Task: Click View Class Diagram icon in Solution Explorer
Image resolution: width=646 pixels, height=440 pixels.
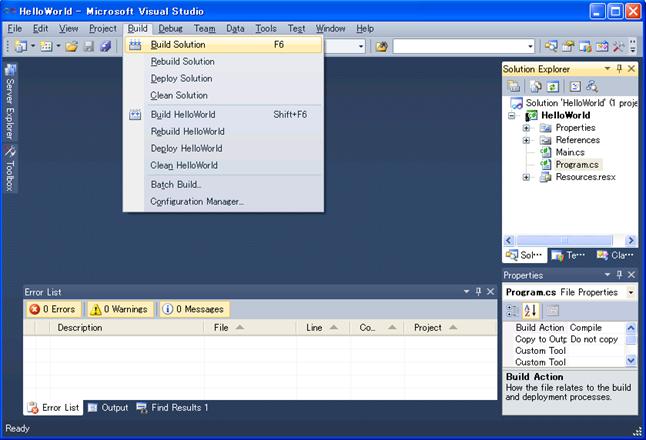Action: click(592, 86)
